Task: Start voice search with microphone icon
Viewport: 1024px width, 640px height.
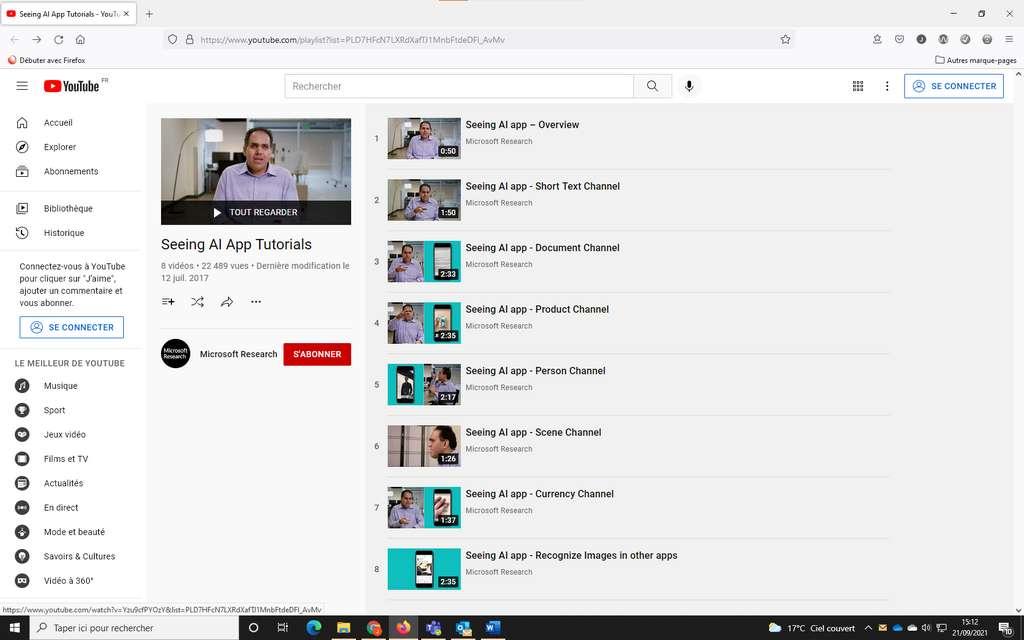Action: pyautogui.click(x=689, y=86)
